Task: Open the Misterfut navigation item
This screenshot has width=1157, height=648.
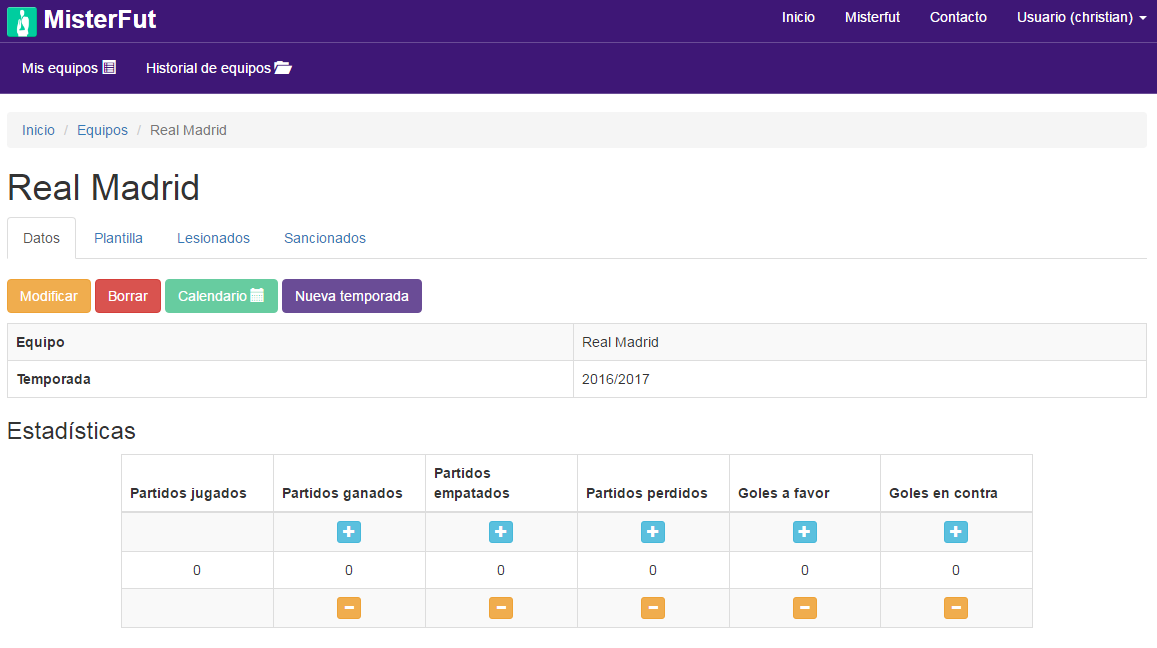Action: pyautogui.click(x=872, y=17)
